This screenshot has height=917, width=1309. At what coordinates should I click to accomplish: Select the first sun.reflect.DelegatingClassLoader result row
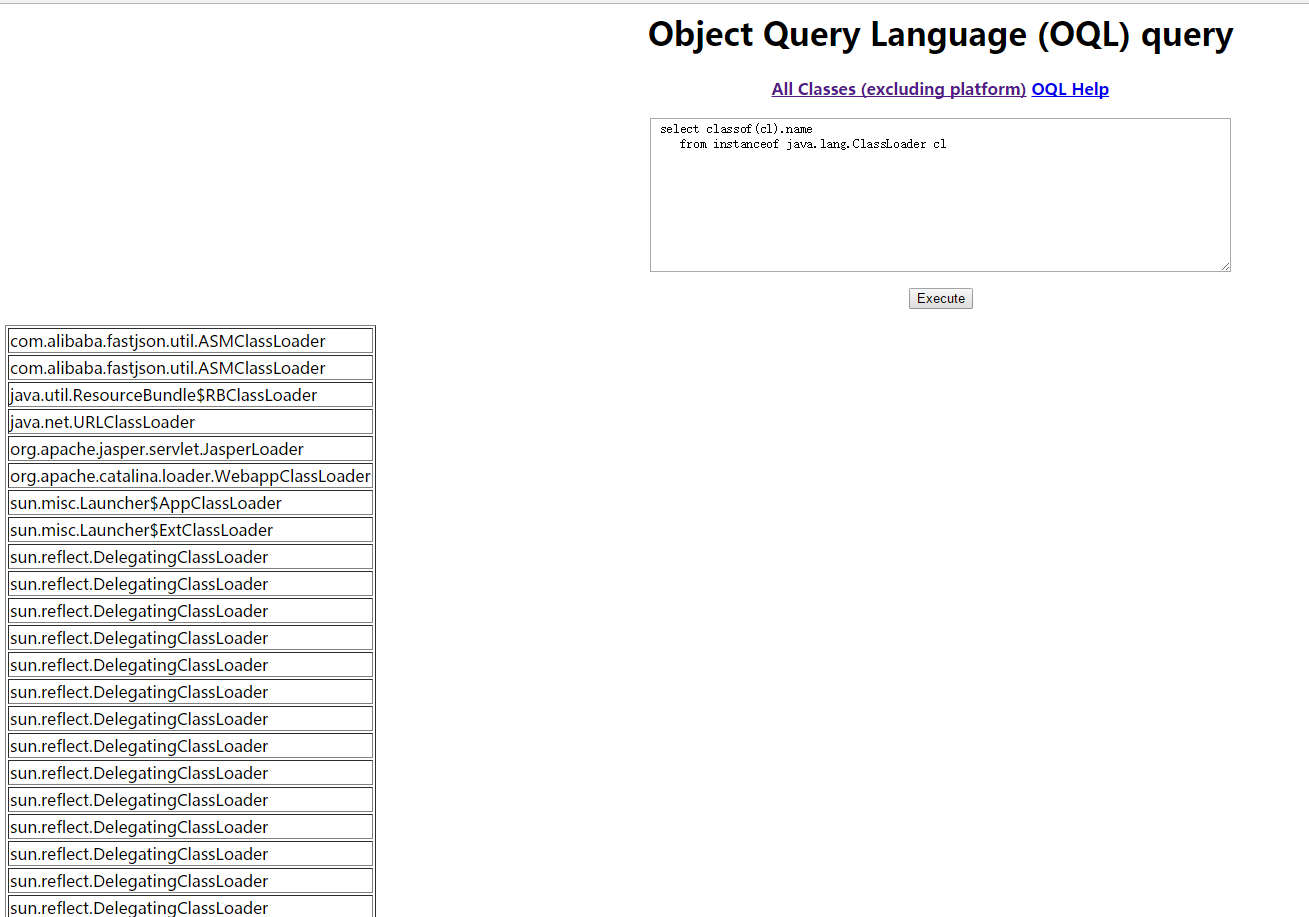click(190, 557)
